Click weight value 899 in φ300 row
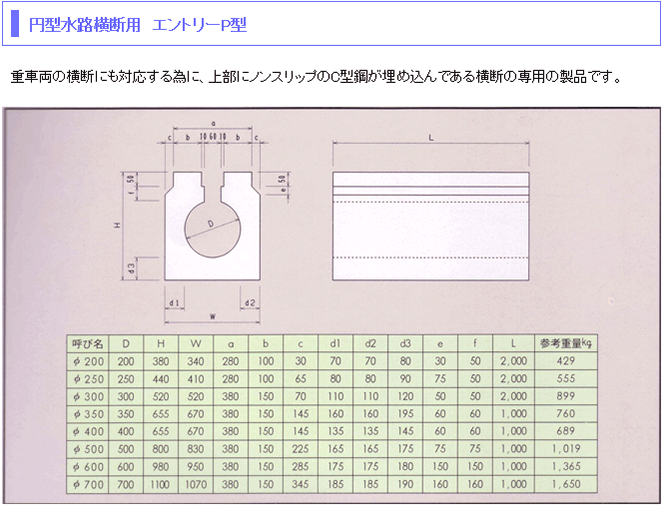This screenshot has width=662, height=505. pos(566,395)
